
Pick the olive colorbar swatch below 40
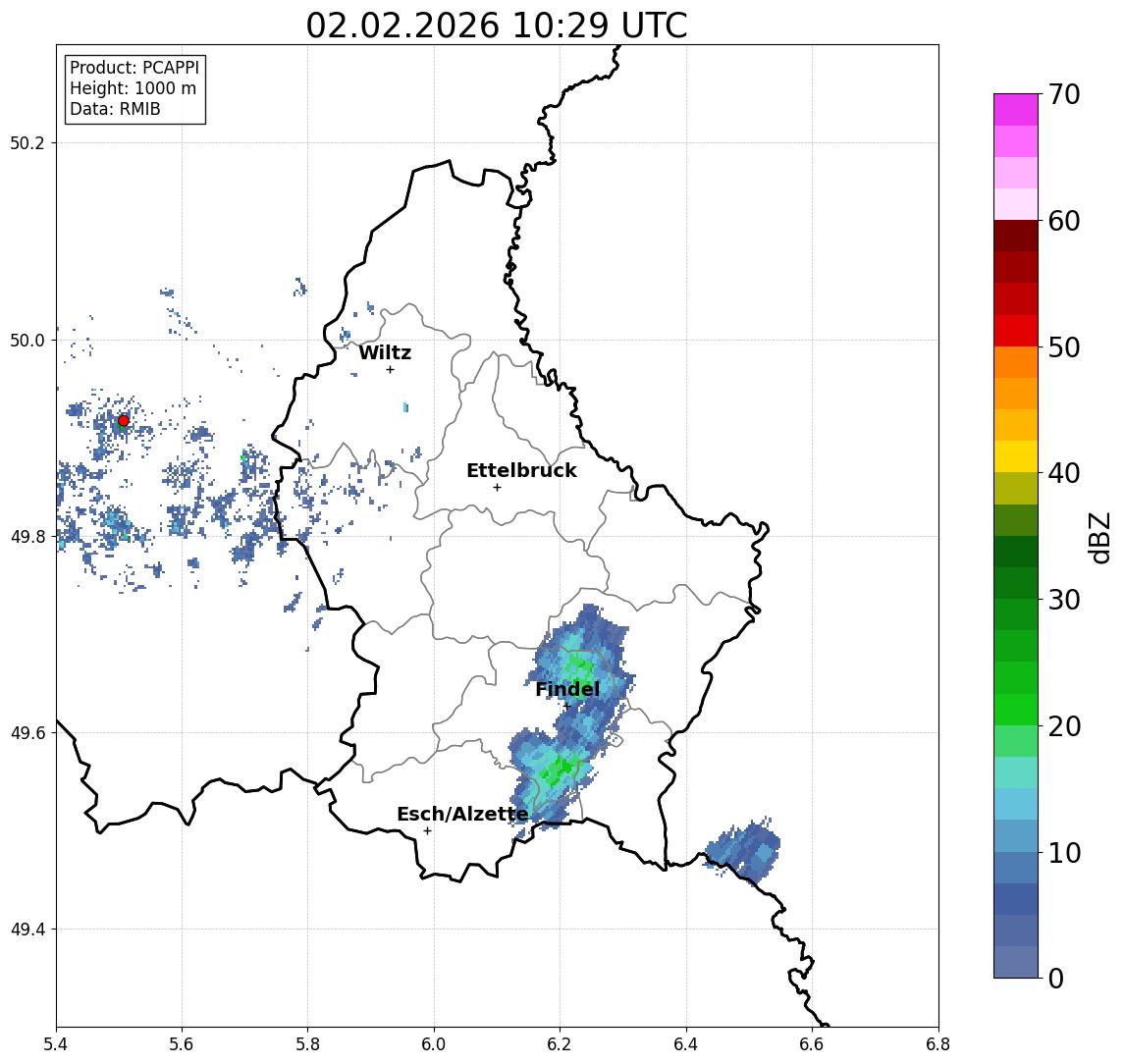pos(1016,488)
